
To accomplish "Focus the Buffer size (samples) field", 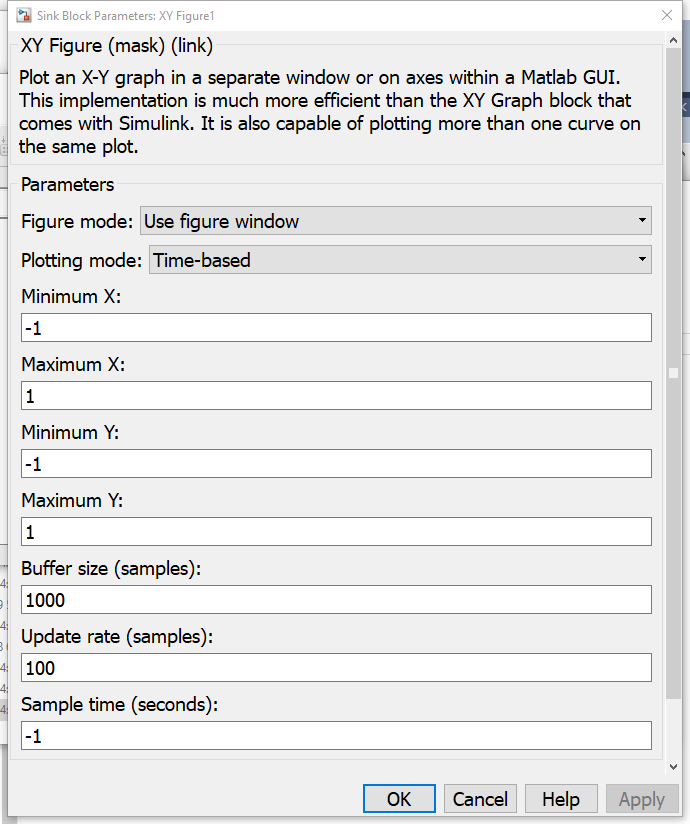I will [336, 600].
